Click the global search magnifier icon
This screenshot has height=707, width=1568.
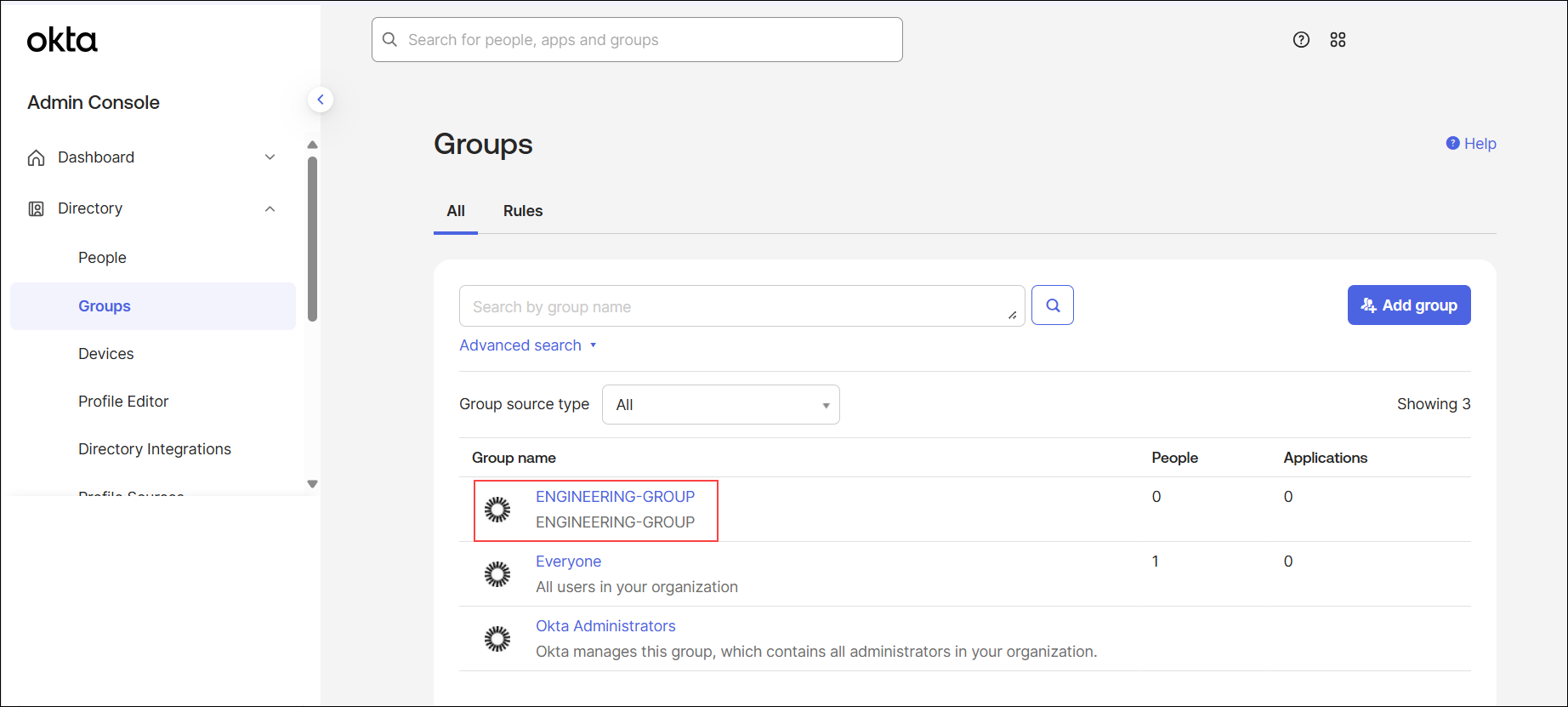click(x=389, y=40)
